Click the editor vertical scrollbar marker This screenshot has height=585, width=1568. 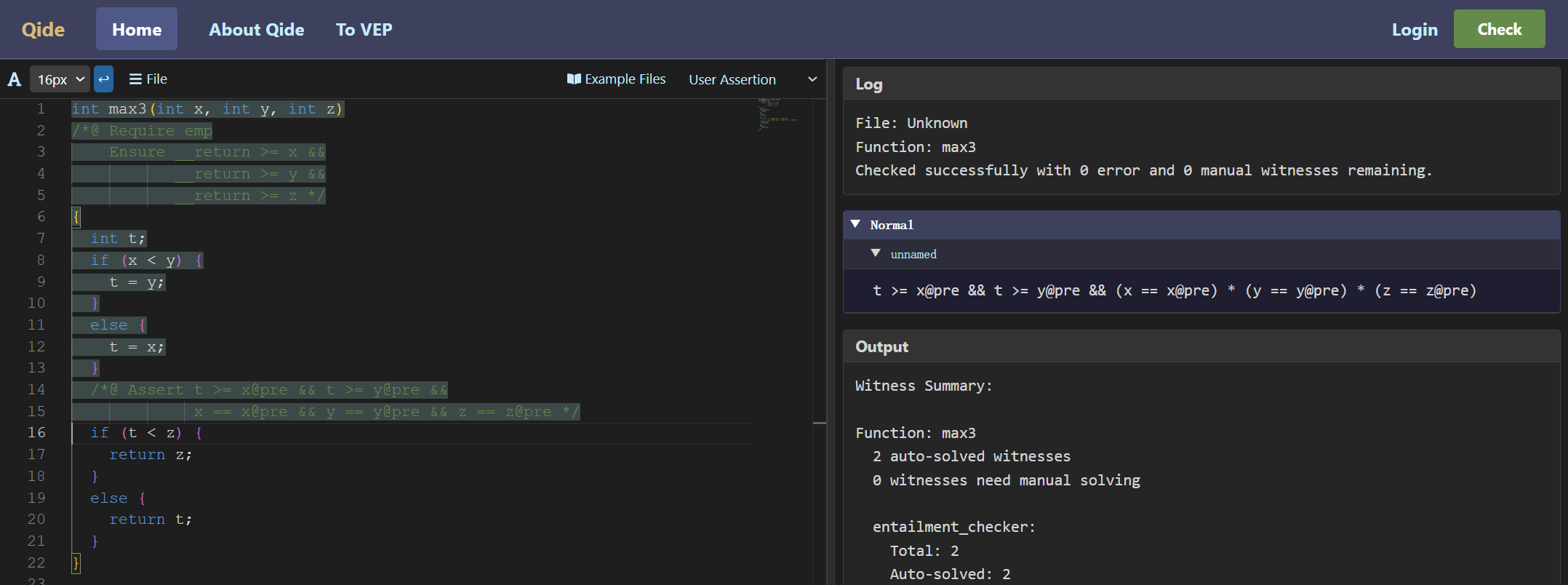tap(820, 423)
